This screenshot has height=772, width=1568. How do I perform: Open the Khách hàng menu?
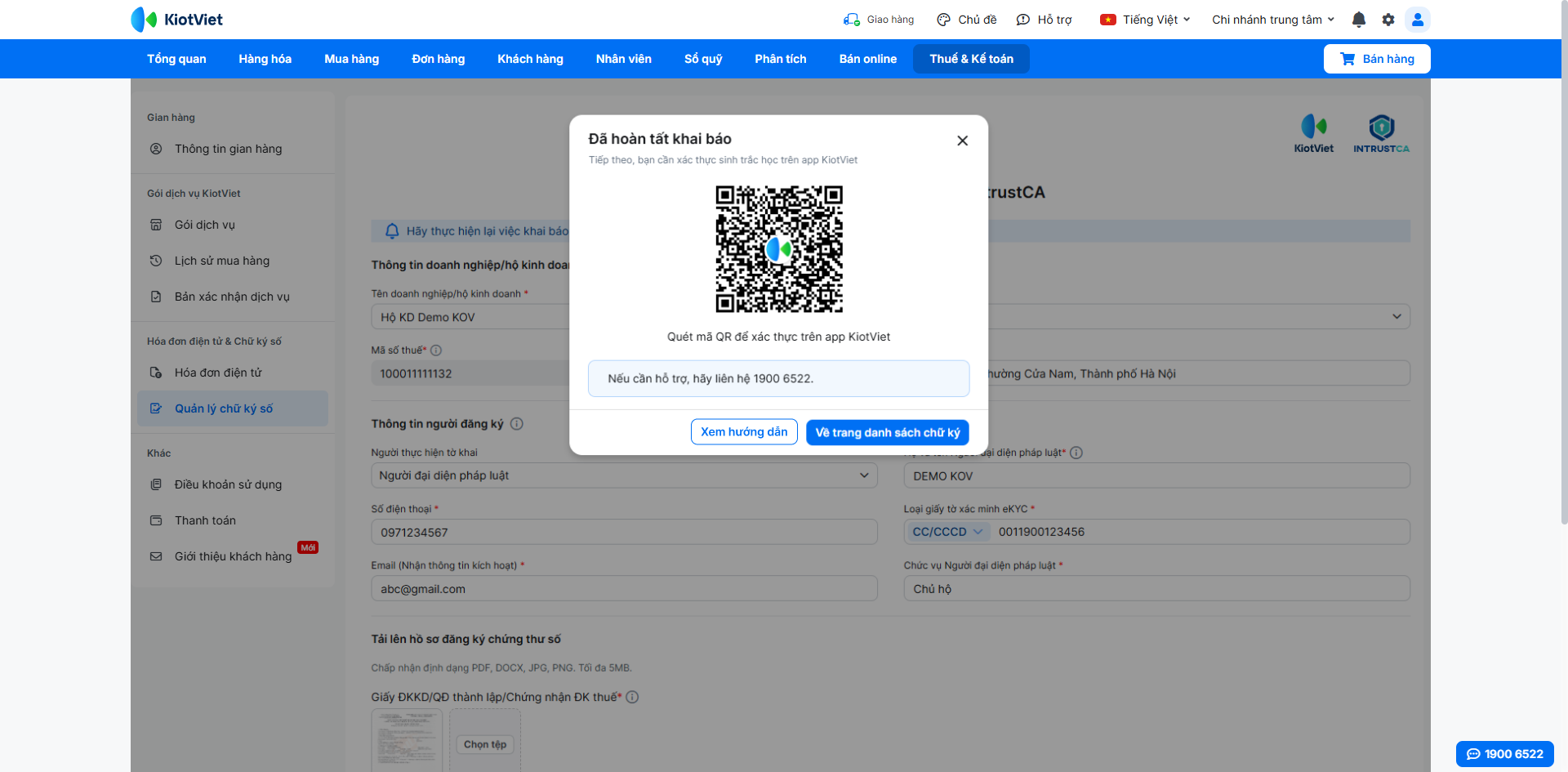point(531,59)
